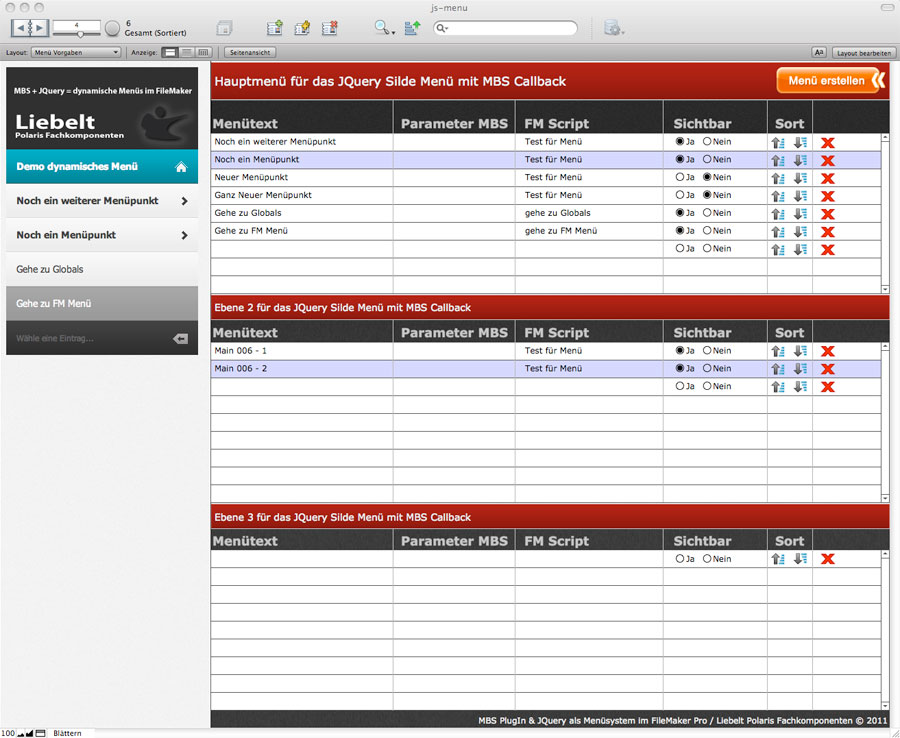Viewport: 900px width, 738px height.
Task: Select 'Gehe zu Globals' in the sidebar menu
Action: pyautogui.click(x=50, y=270)
